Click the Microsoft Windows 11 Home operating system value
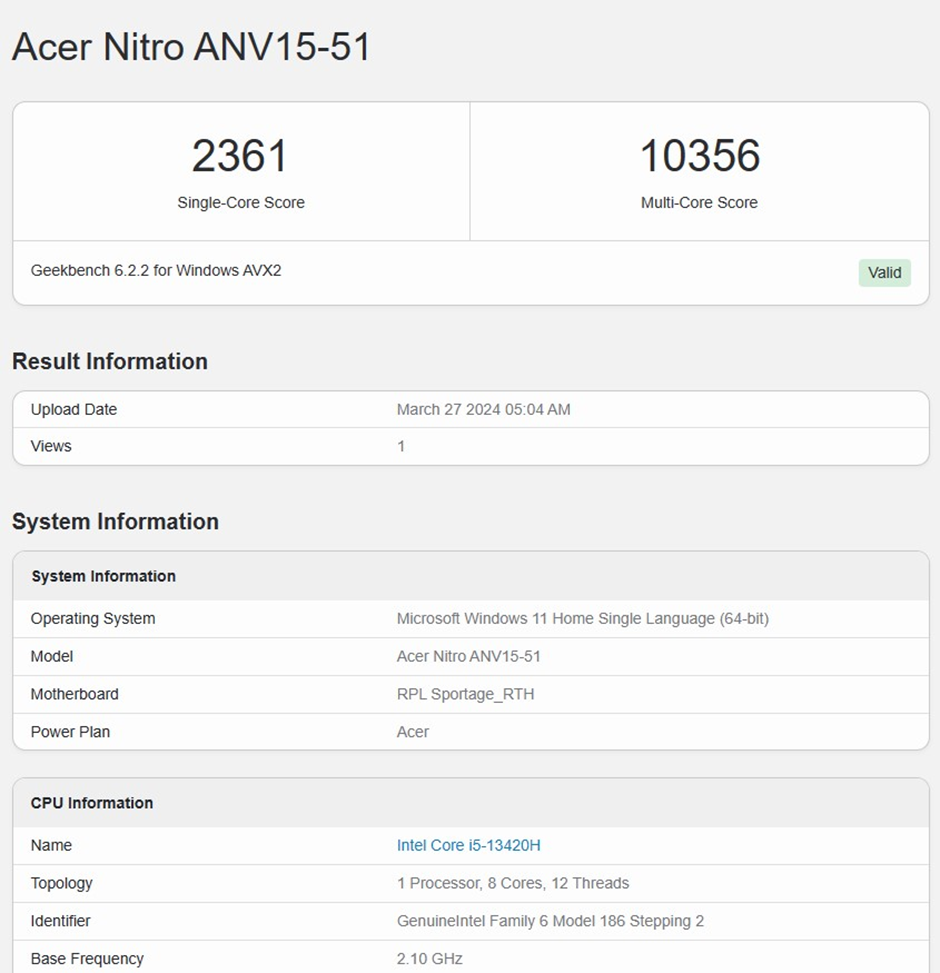This screenshot has width=940, height=973. tap(582, 618)
